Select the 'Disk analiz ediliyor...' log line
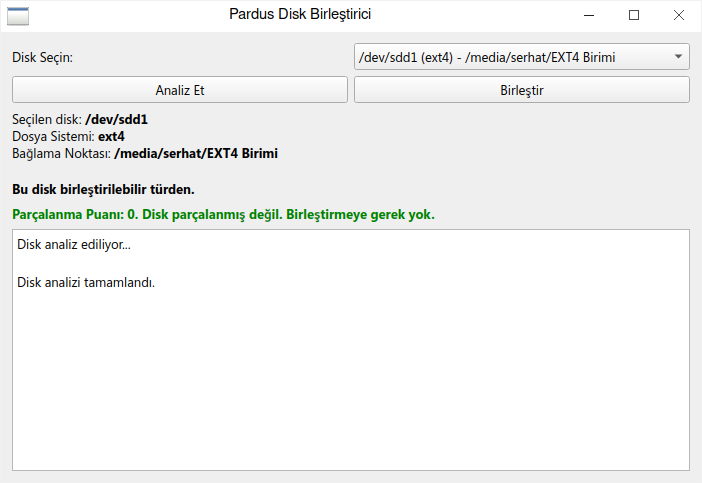 click(x=74, y=244)
